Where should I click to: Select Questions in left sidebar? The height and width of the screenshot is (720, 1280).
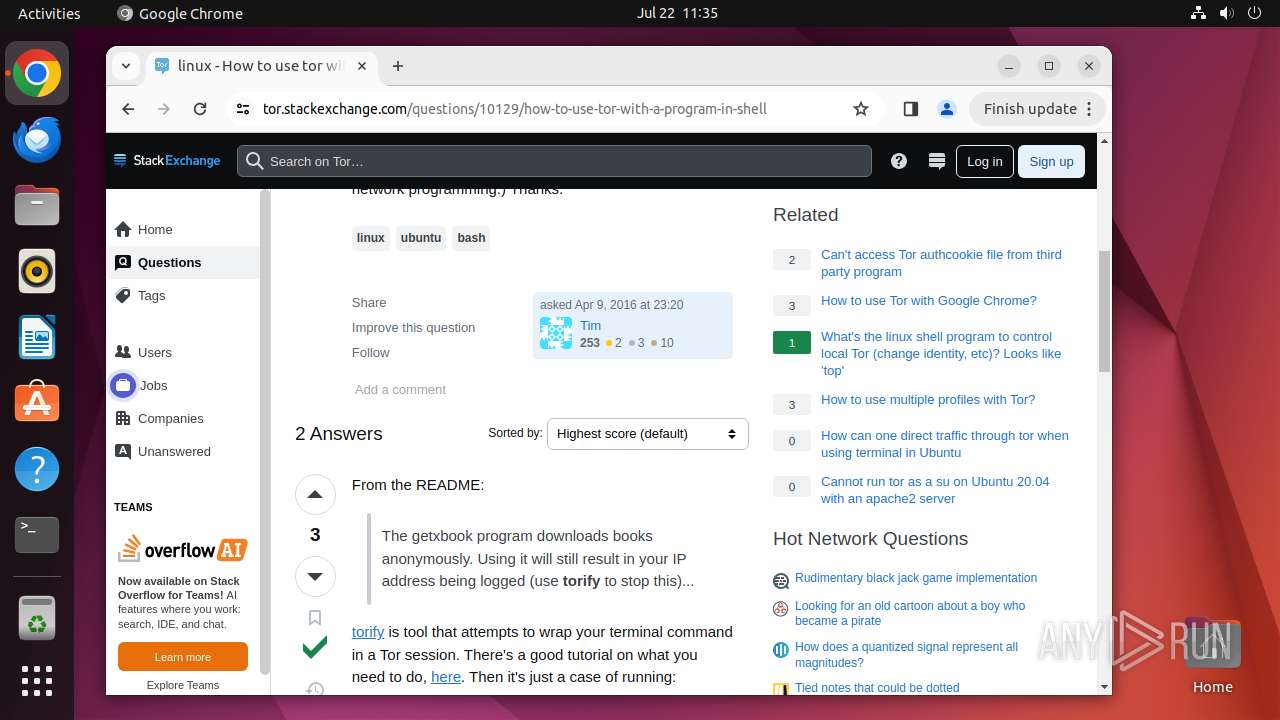pos(183,262)
